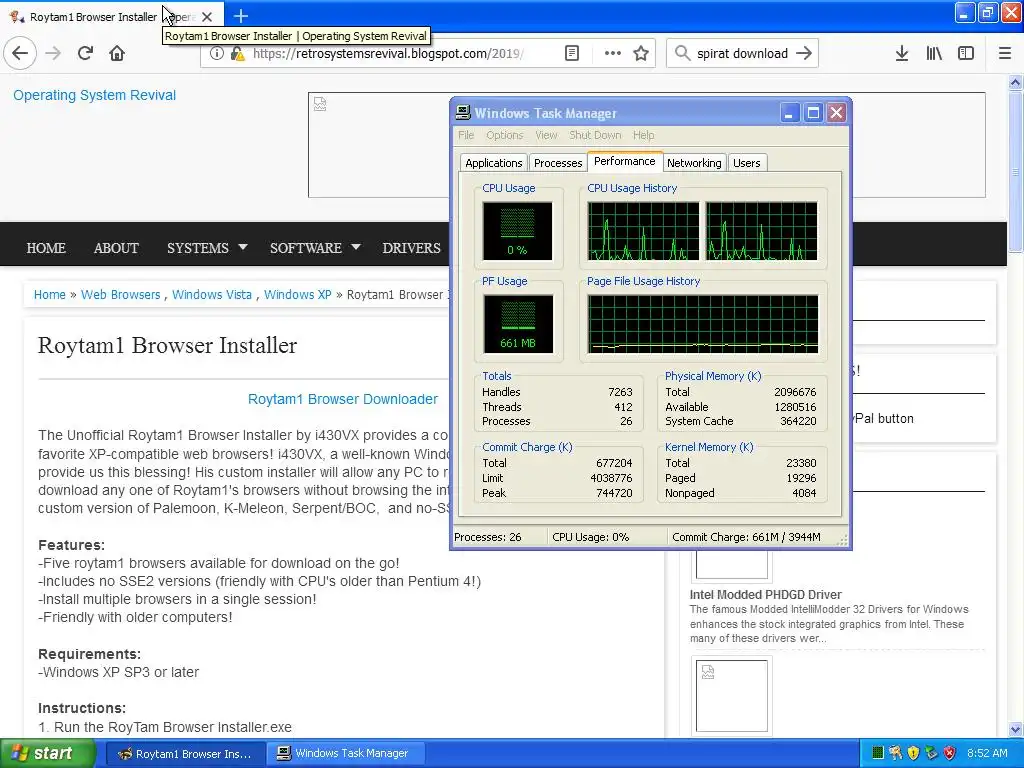Click the 'Commit Charge: 661M / 3944M' status text
This screenshot has width=1024, height=768.
click(x=746, y=537)
